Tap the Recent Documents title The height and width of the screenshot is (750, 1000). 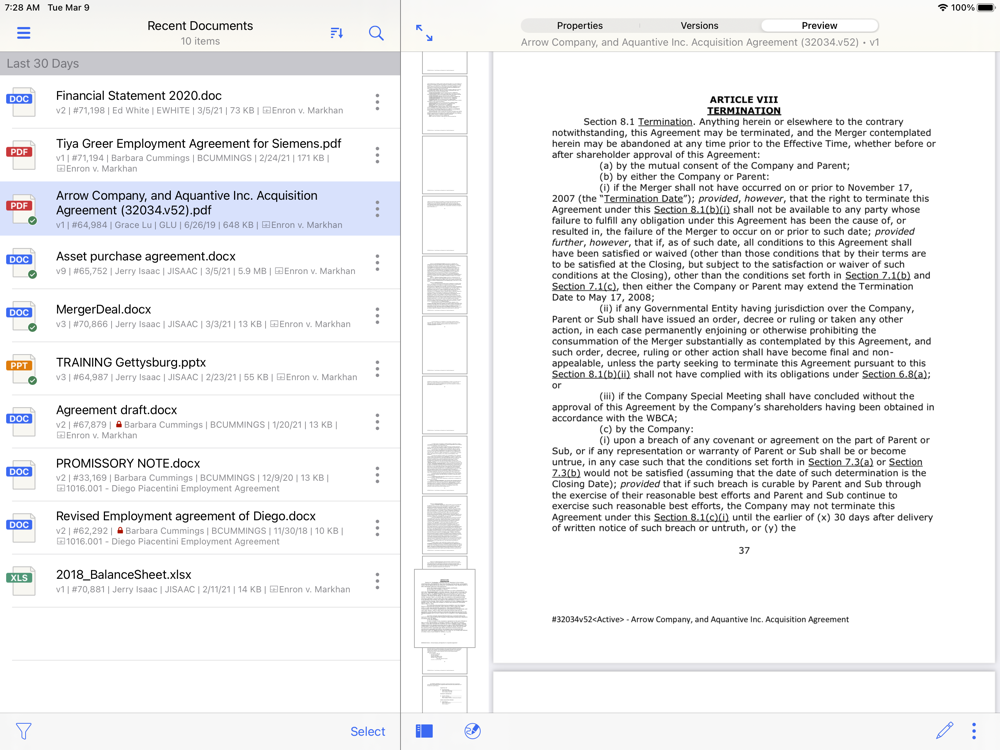pos(200,26)
